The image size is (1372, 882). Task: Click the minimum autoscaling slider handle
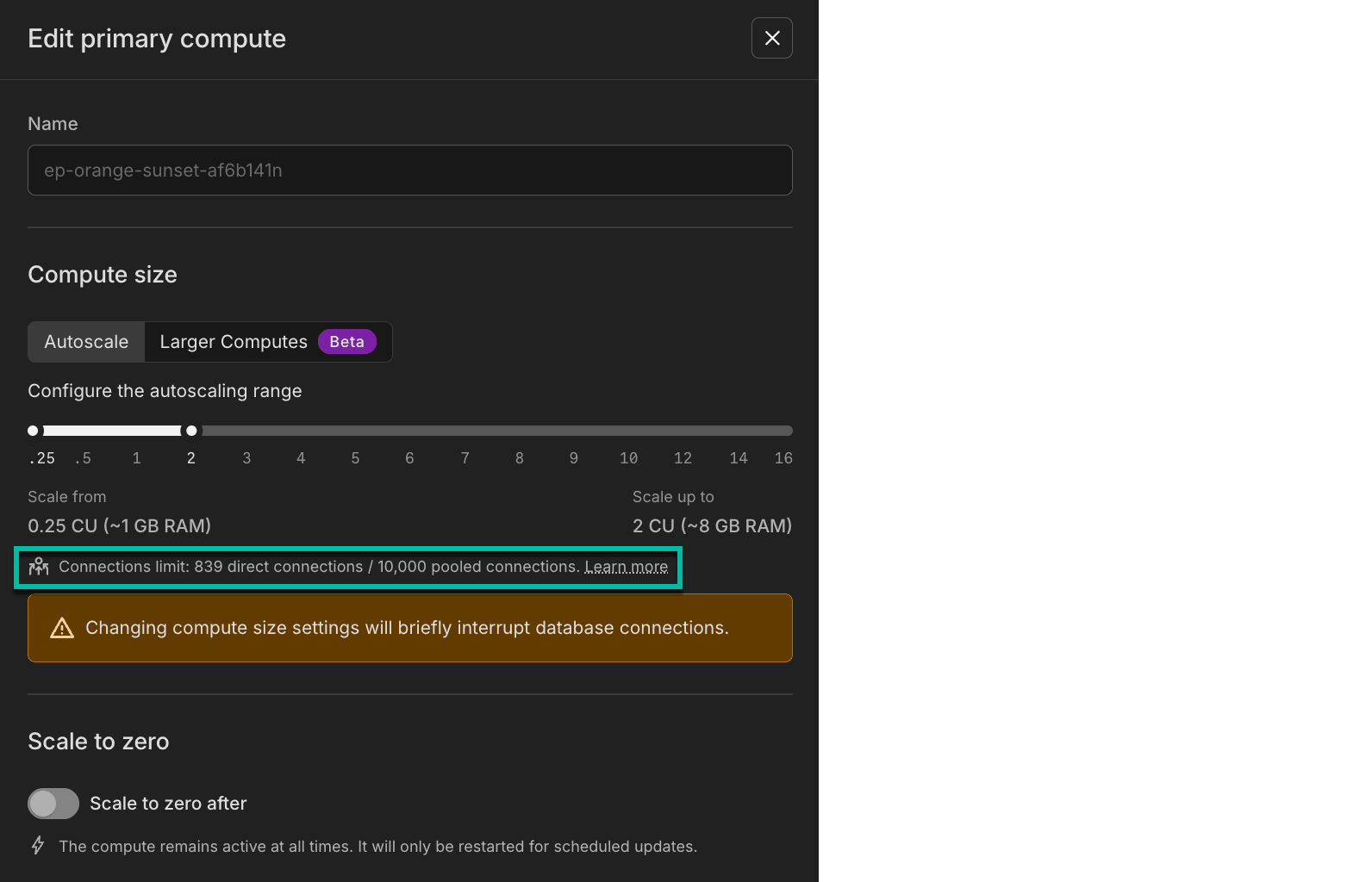(33, 431)
